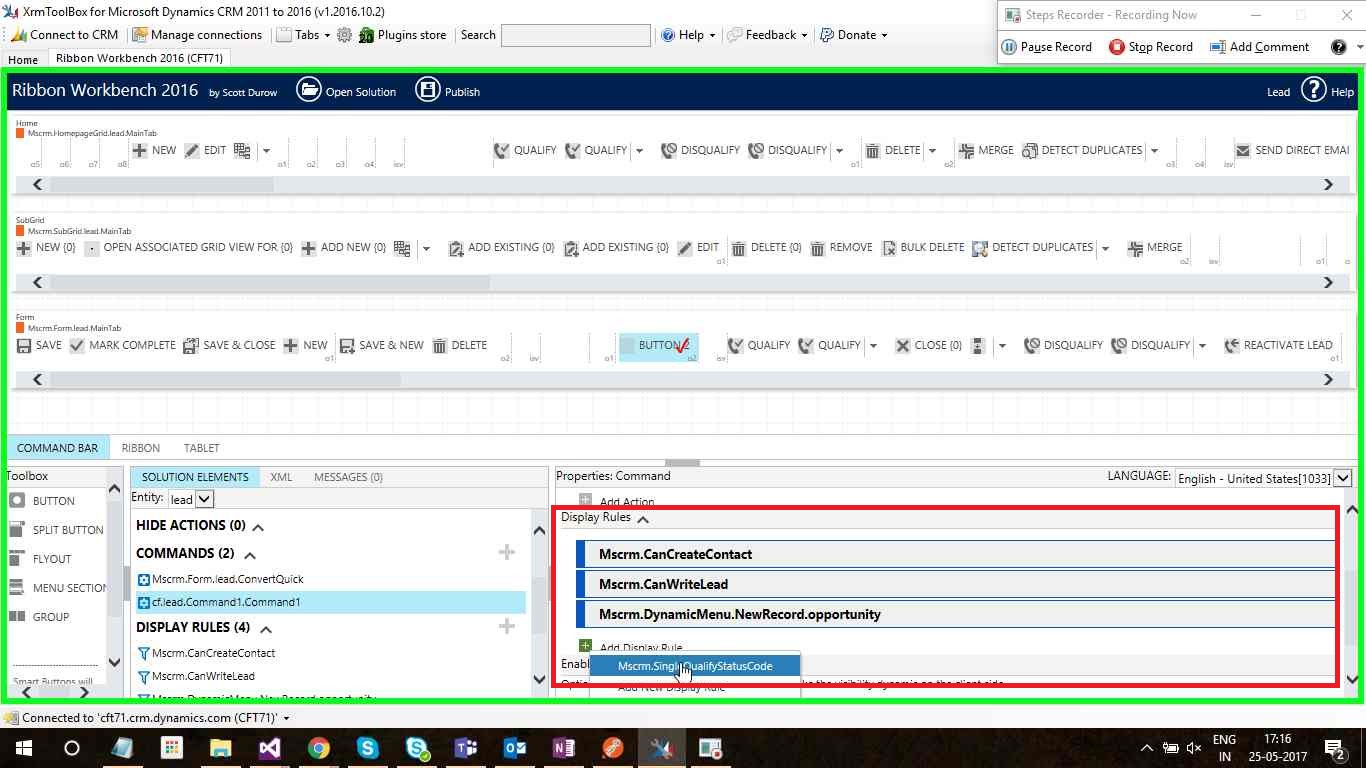Select Mscrm.Form.lead.ConvertQuick command
Viewport: 1366px width, 768px height.
click(x=228, y=579)
